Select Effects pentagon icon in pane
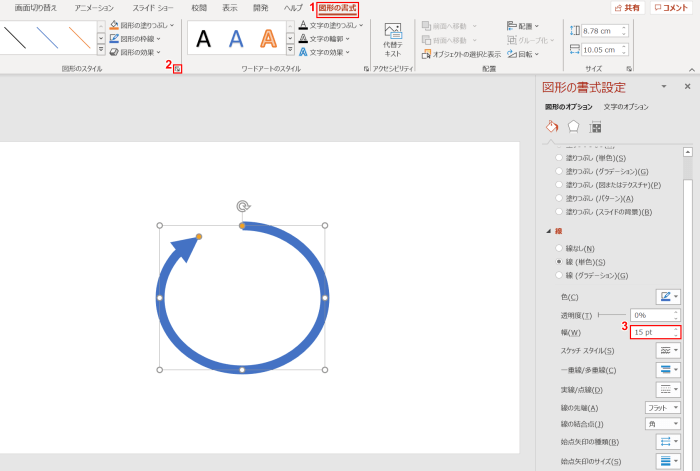The width and height of the screenshot is (700, 471). [573, 127]
